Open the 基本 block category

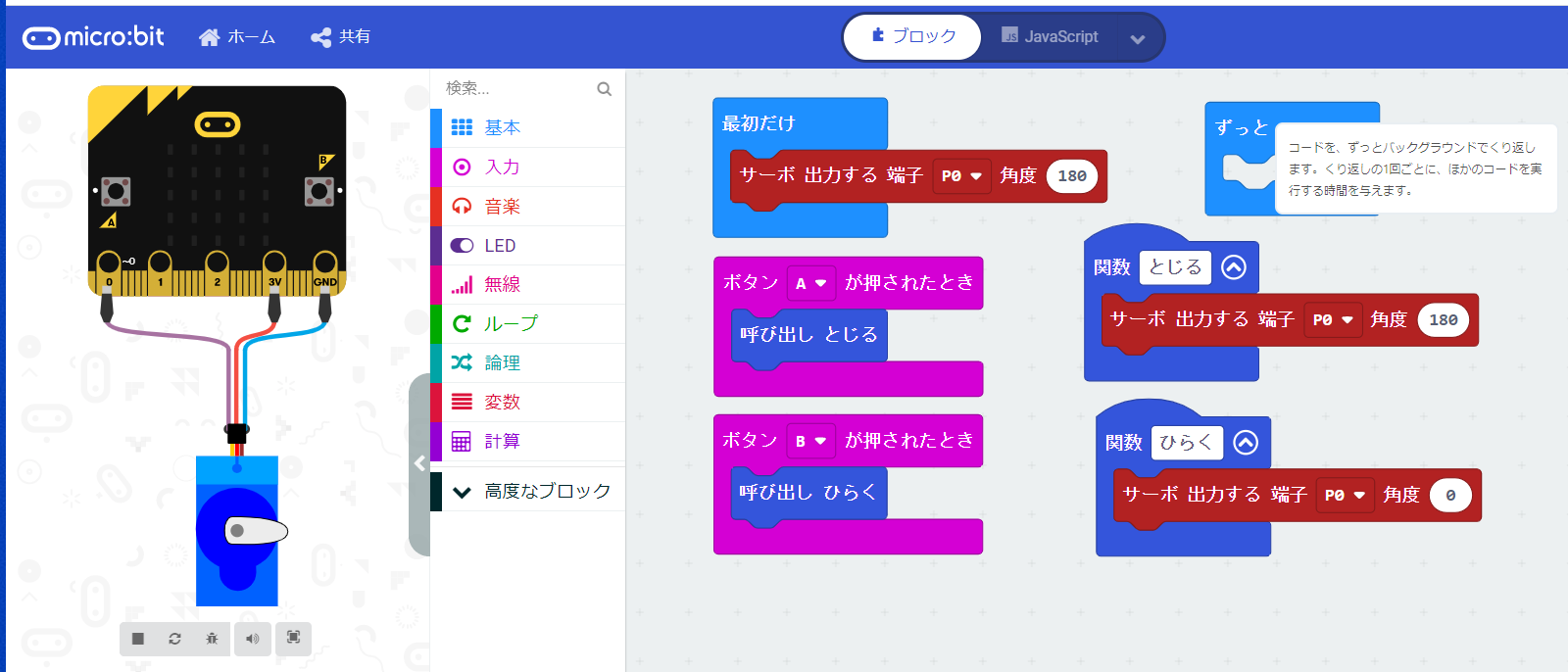tap(527, 127)
